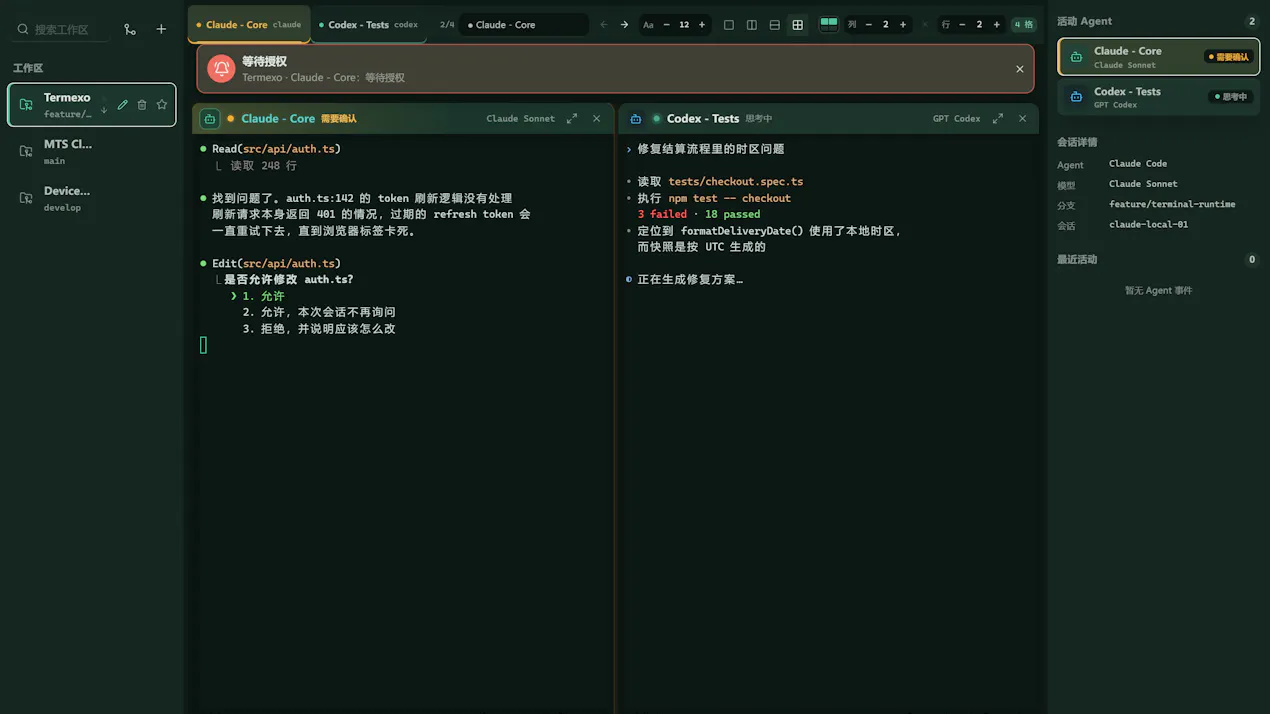Viewport: 1270px width, 714px height.
Task: Increase font size above 12
Action: (702, 24)
